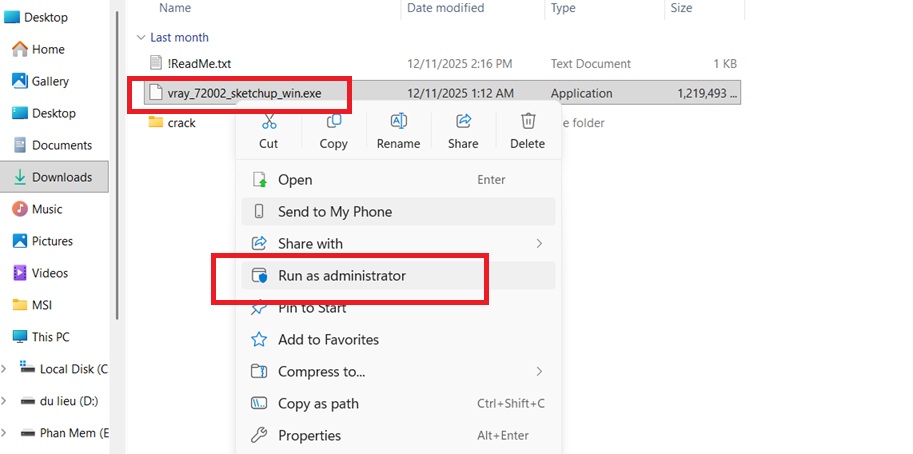Open Properties from context menu
The width and height of the screenshot is (913, 454).
(x=309, y=435)
